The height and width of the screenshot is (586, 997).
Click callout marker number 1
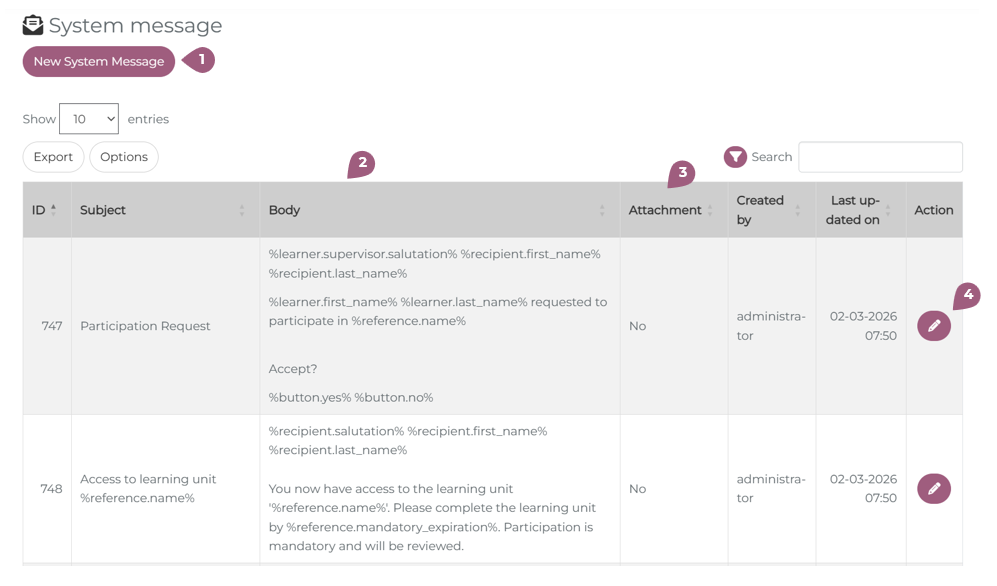[x=201, y=60]
